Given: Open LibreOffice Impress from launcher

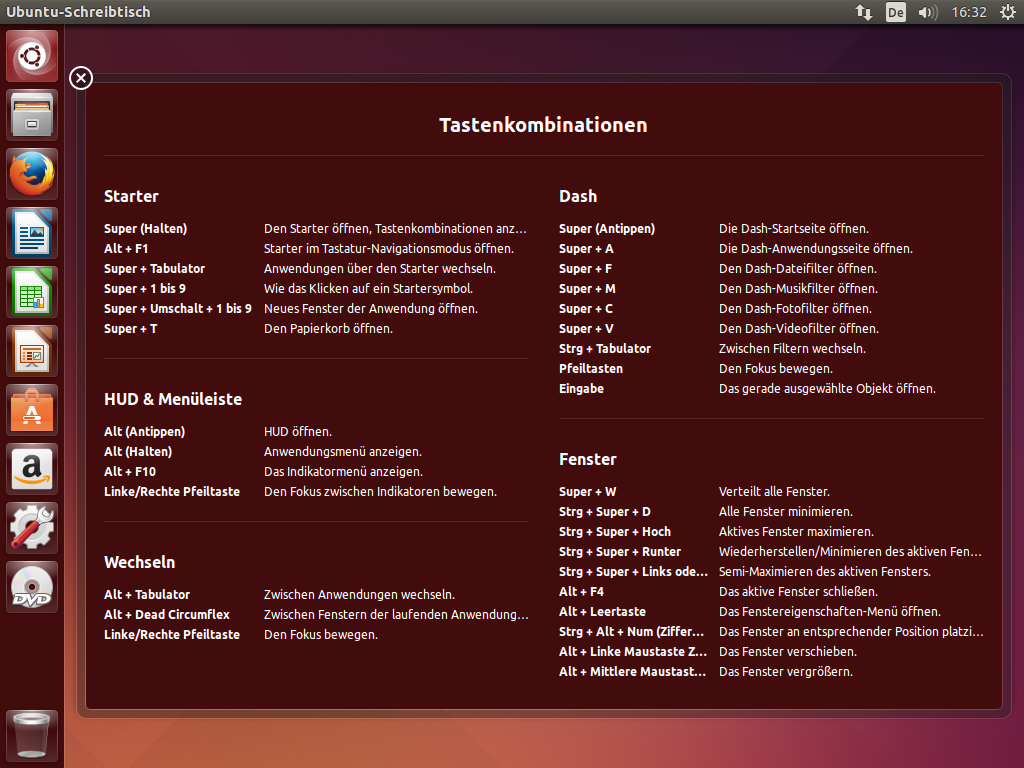Looking at the screenshot, I should pos(32,351).
